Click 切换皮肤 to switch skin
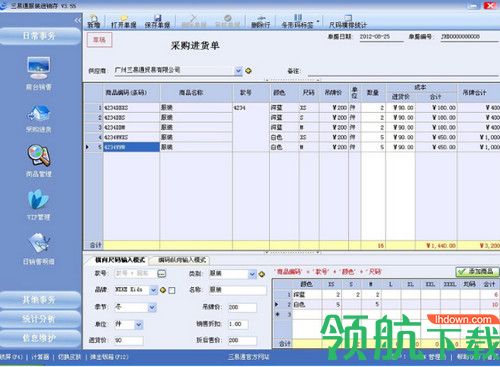The height and width of the screenshot is (367, 500). (69, 357)
